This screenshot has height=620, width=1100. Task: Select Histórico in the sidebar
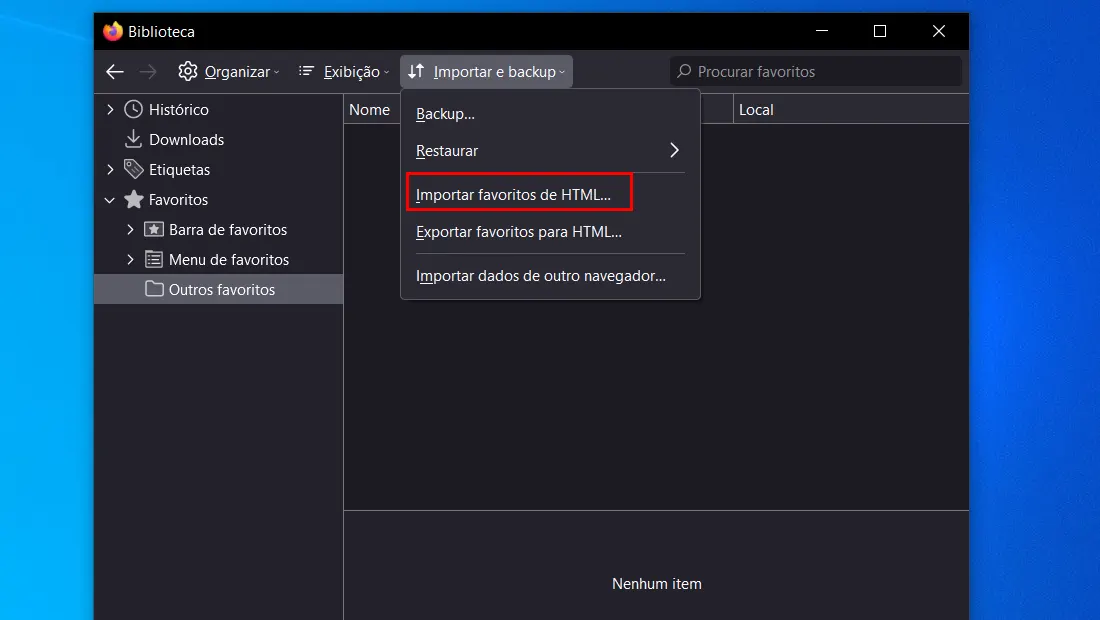coord(178,109)
